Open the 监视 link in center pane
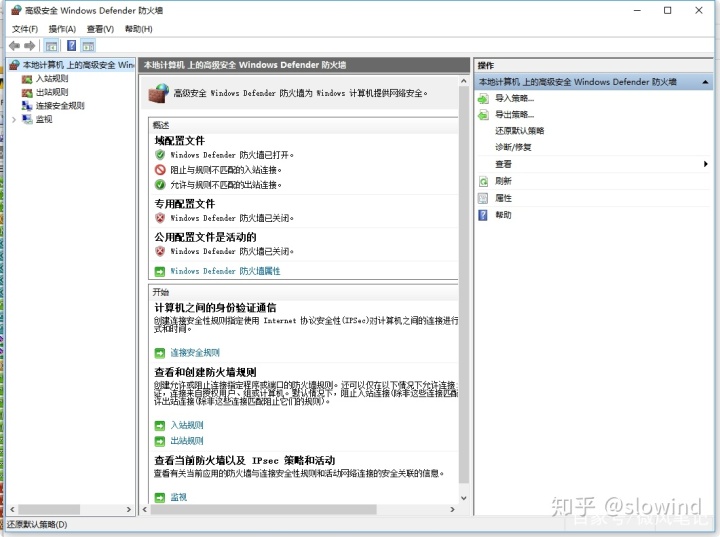This screenshot has height=537, width=720. point(179,497)
